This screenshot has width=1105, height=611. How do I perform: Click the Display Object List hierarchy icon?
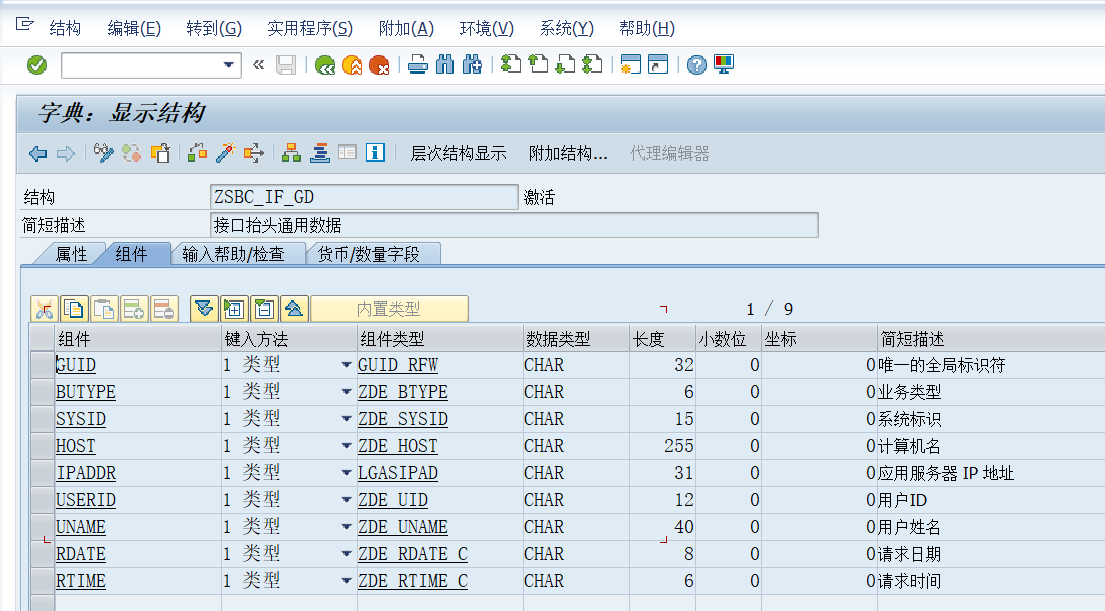291,153
